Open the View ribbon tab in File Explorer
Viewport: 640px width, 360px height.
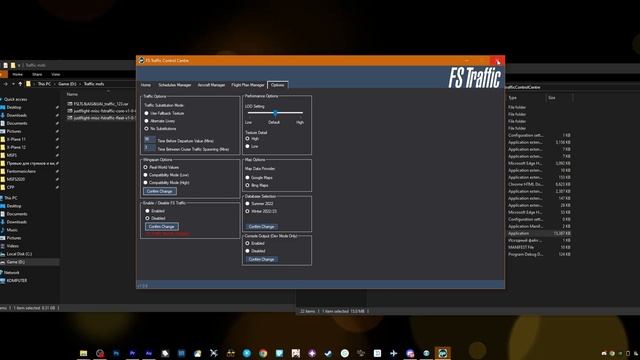(x=56, y=74)
